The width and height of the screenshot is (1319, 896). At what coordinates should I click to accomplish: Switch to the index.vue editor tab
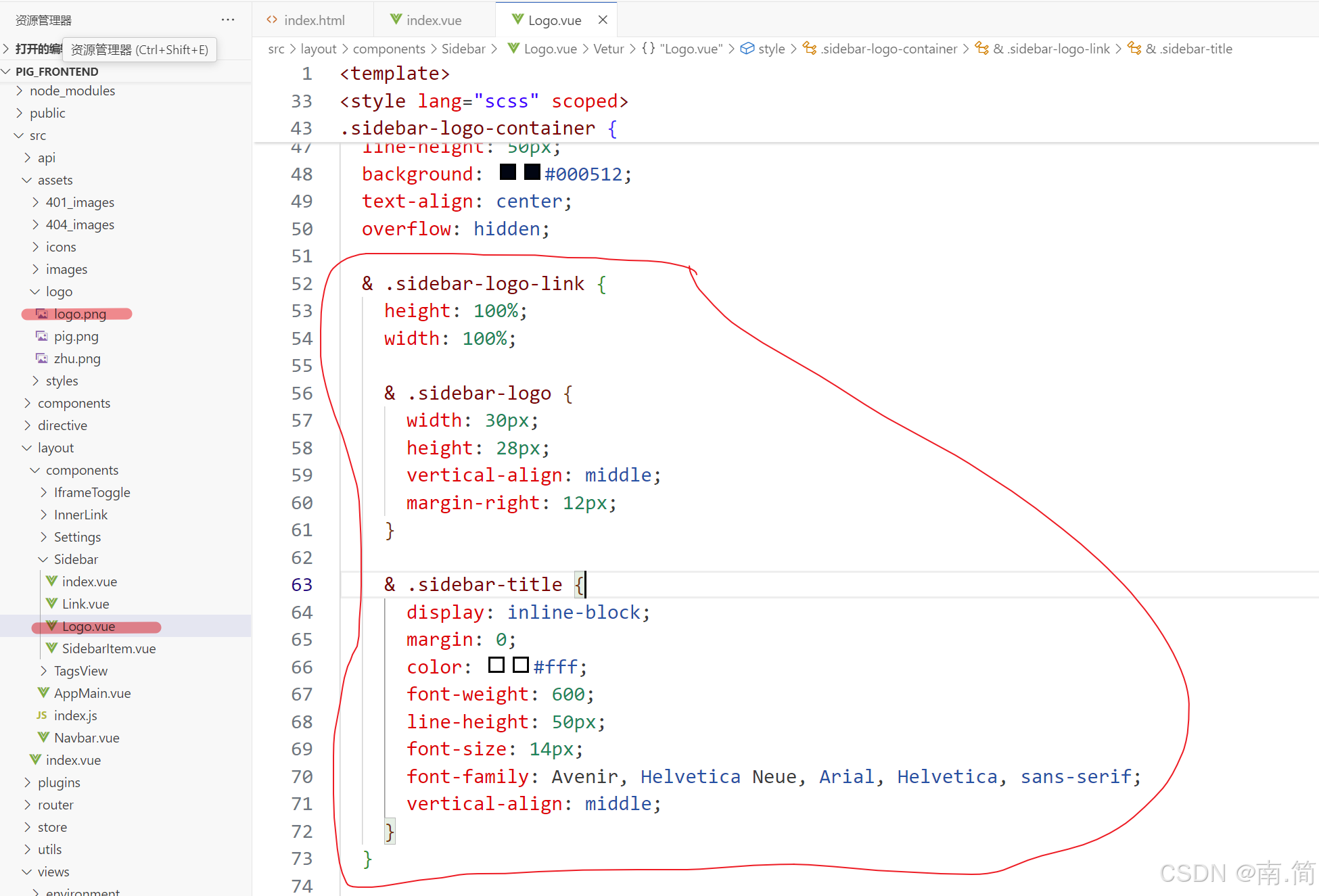point(433,20)
